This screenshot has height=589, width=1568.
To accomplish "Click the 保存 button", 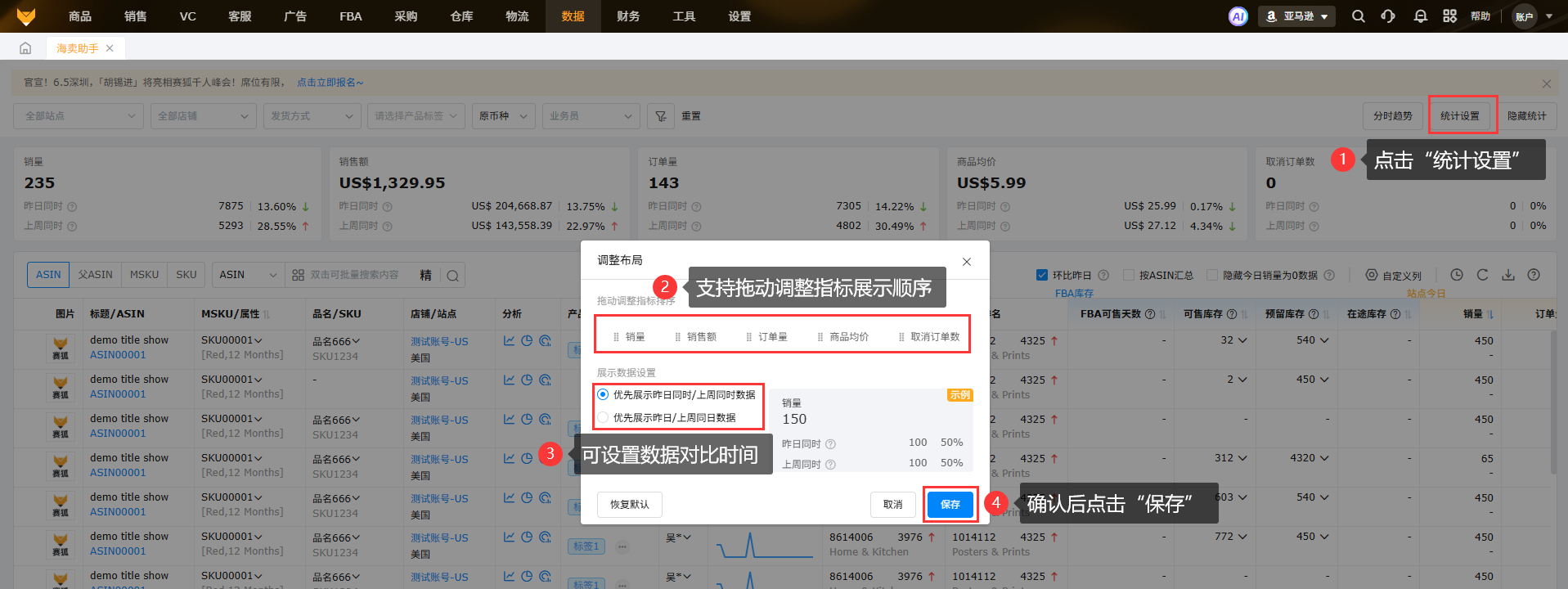I will 950,505.
